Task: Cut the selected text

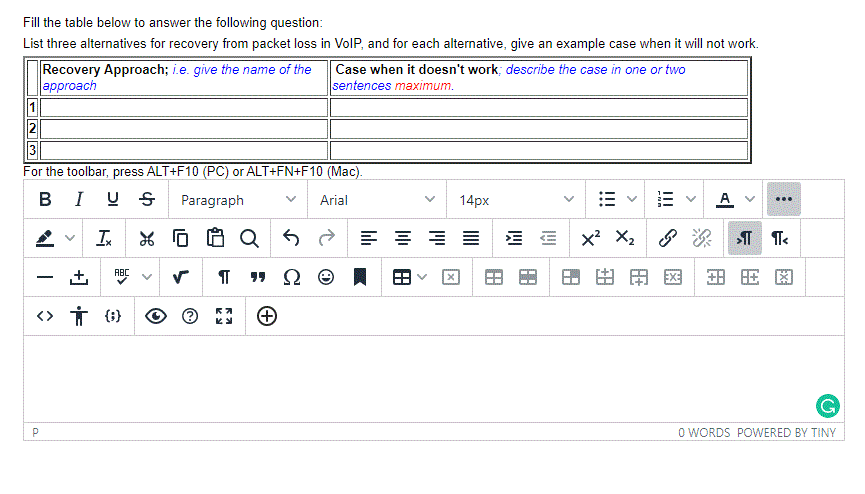Action: coord(147,238)
